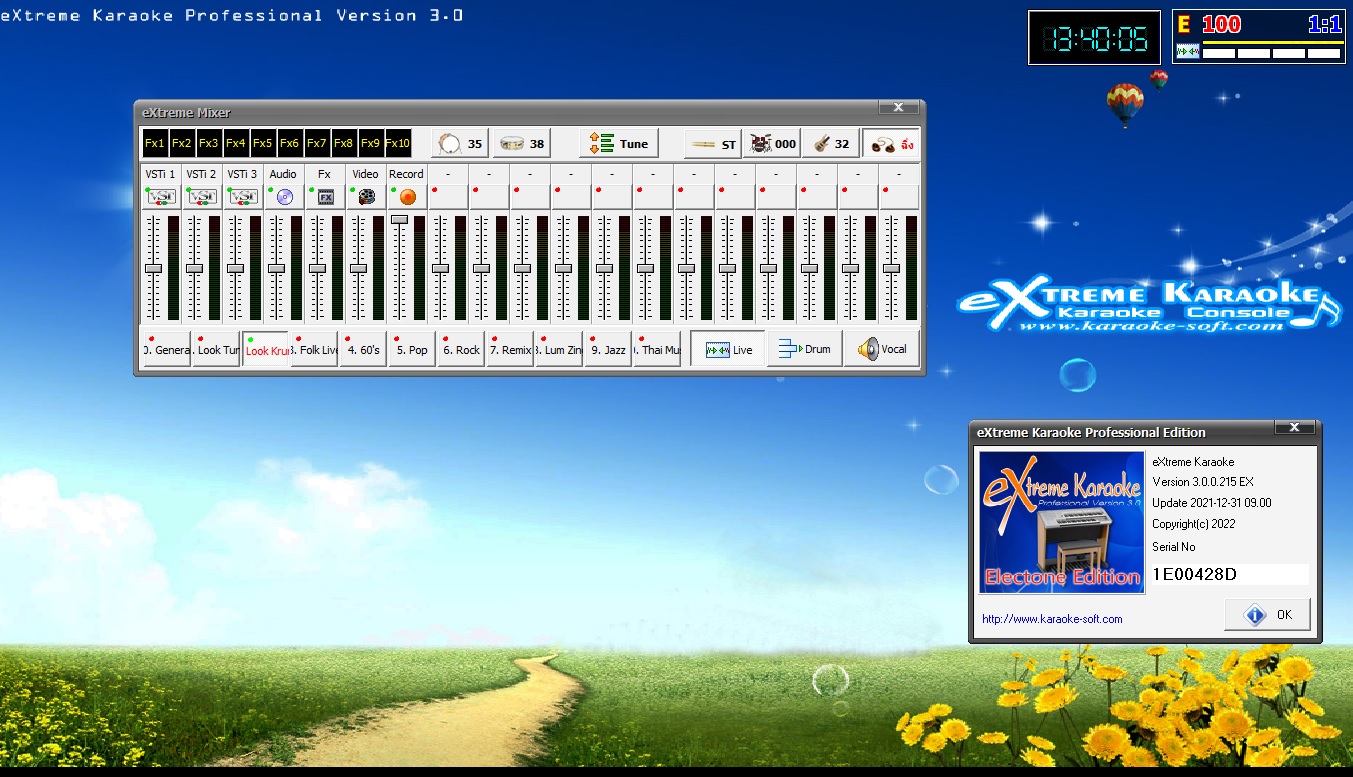Click the Video channel volume fader
Screen dimensions: 1353x777
[x=359, y=268]
